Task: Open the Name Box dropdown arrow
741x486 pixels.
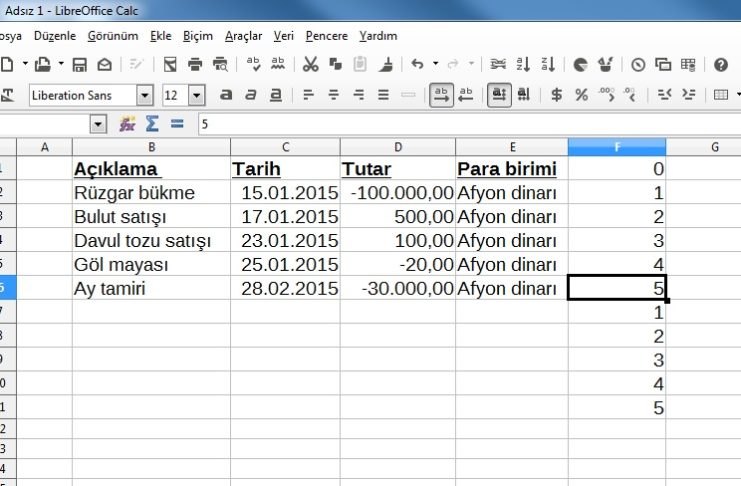Action: coord(98,124)
